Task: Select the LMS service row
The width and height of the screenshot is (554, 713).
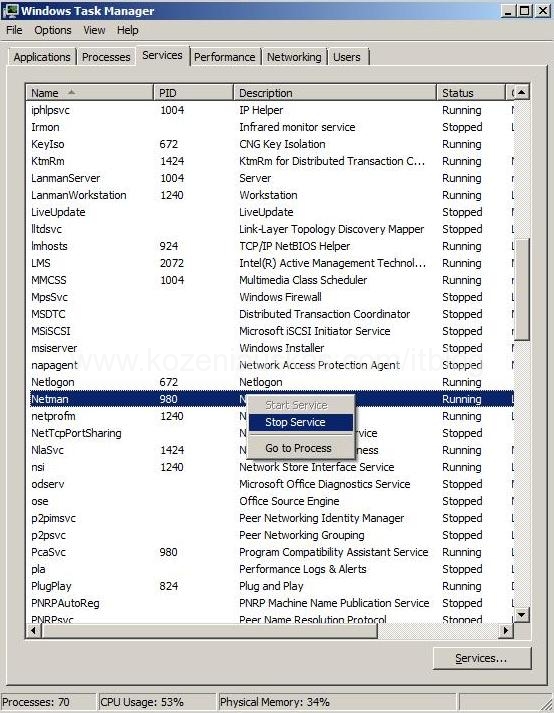Action: 272,263
